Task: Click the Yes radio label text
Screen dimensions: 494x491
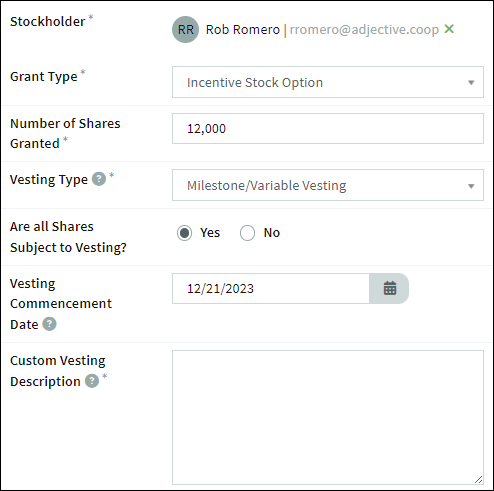Action: click(x=210, y=233)
